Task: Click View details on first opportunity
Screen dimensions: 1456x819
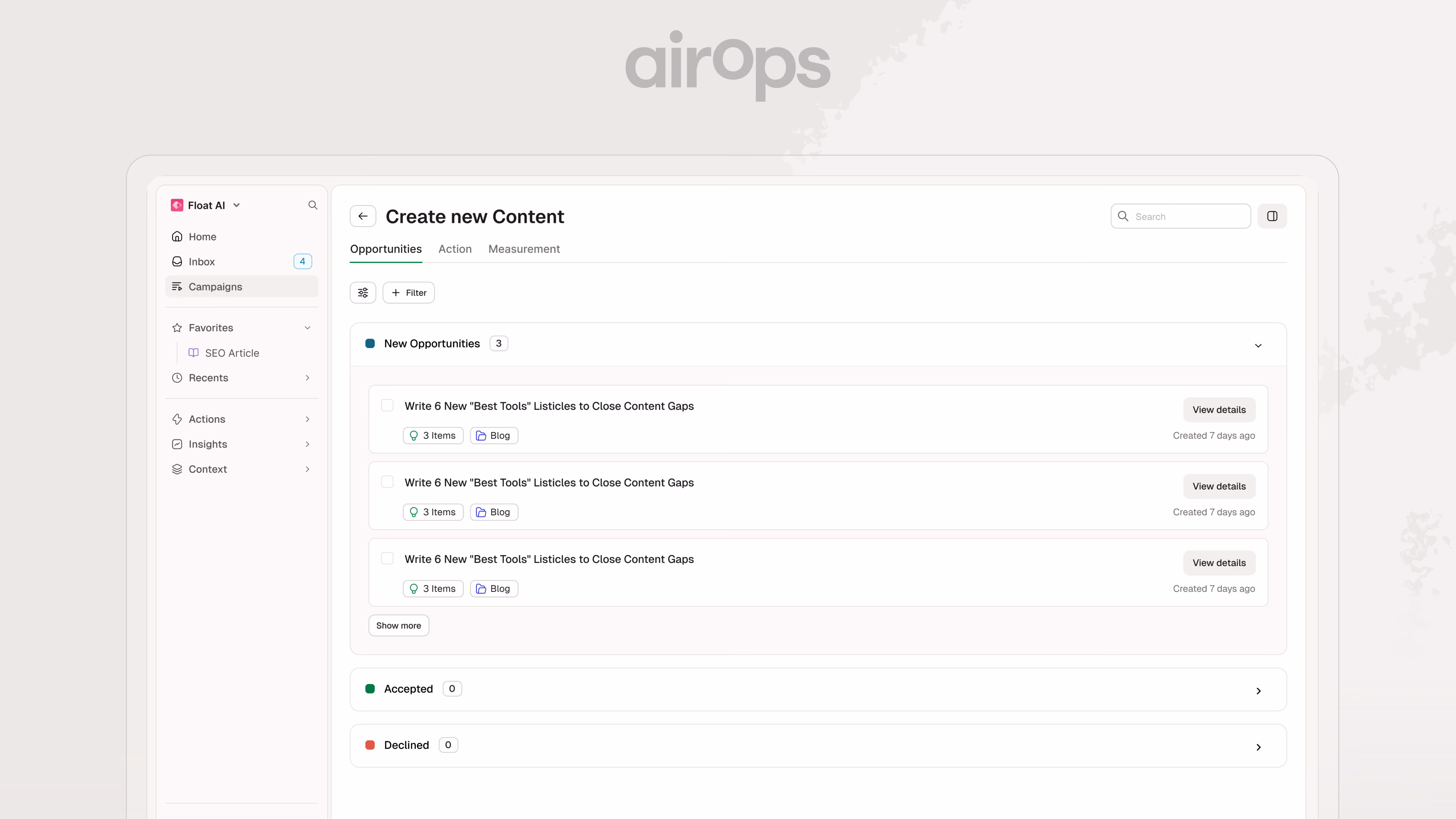Action: pyautogui.click(x=1219, y=410)
